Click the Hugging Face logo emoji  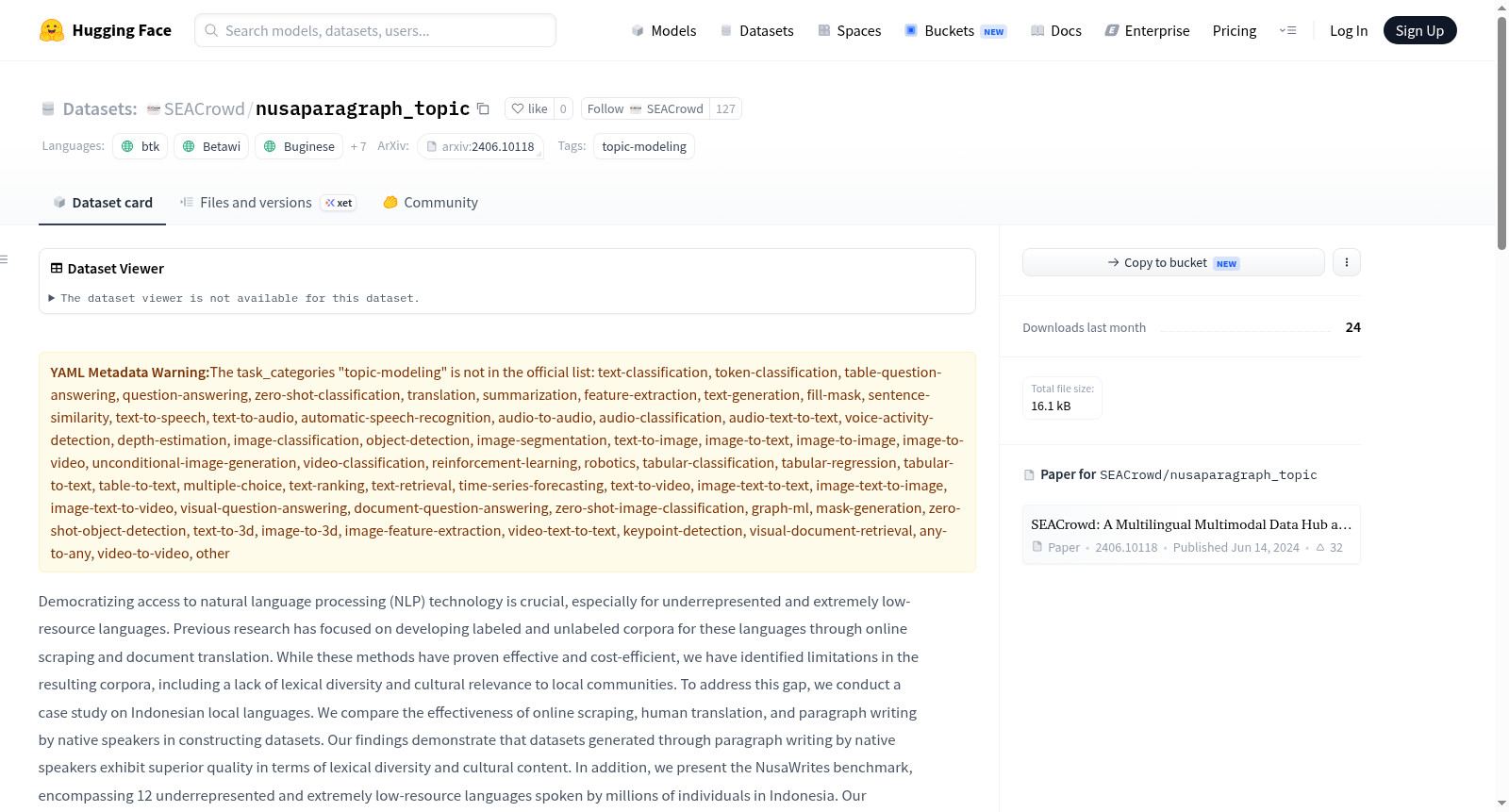point(51,30)
